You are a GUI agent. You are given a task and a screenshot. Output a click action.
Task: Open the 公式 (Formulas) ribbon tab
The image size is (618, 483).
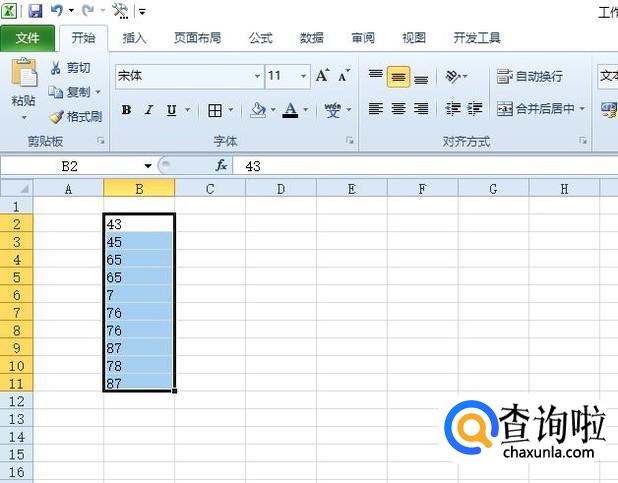(260, 38)
